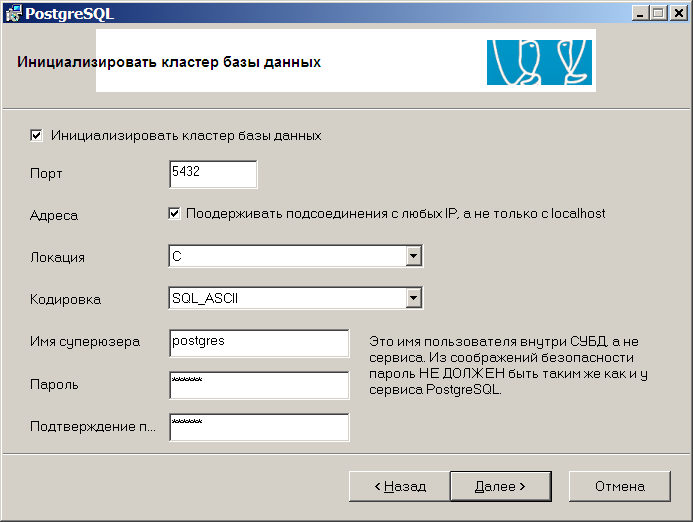The height and width of the screenshot is (522, 693).
Task: Click the bold heading 'Инициализировать кластер базы данных'
Action: (x=169, y=62)
